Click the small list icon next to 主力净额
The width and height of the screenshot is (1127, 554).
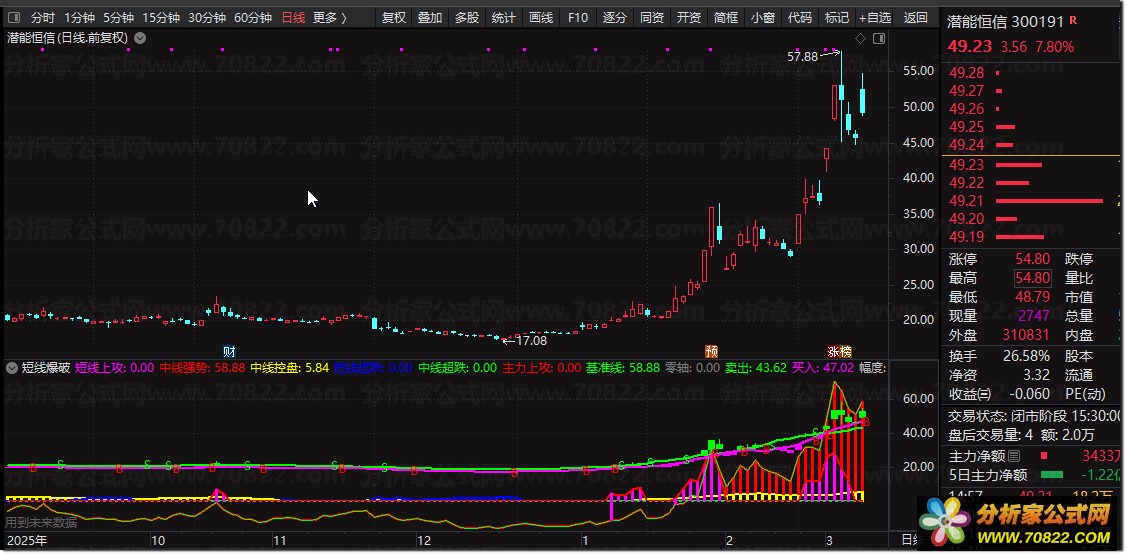pyautogui.click(x=1014, y=456)
